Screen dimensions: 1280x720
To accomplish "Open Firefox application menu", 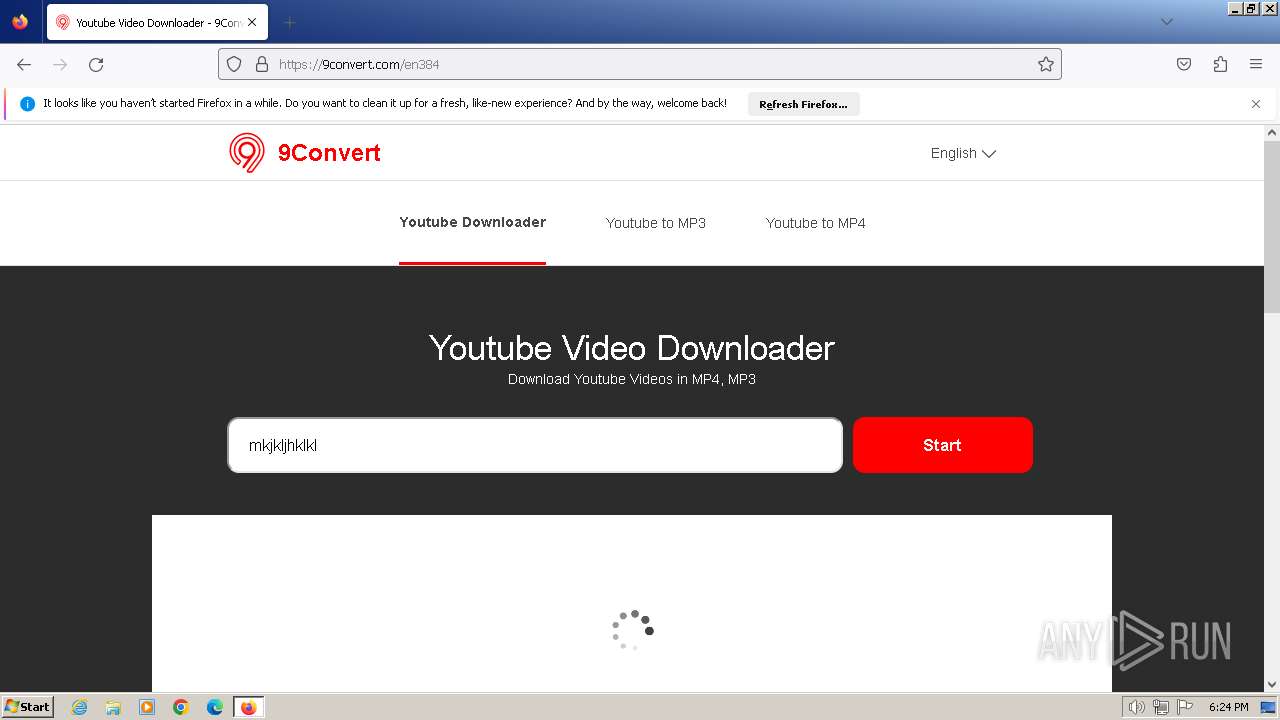I will (1256, 64).
